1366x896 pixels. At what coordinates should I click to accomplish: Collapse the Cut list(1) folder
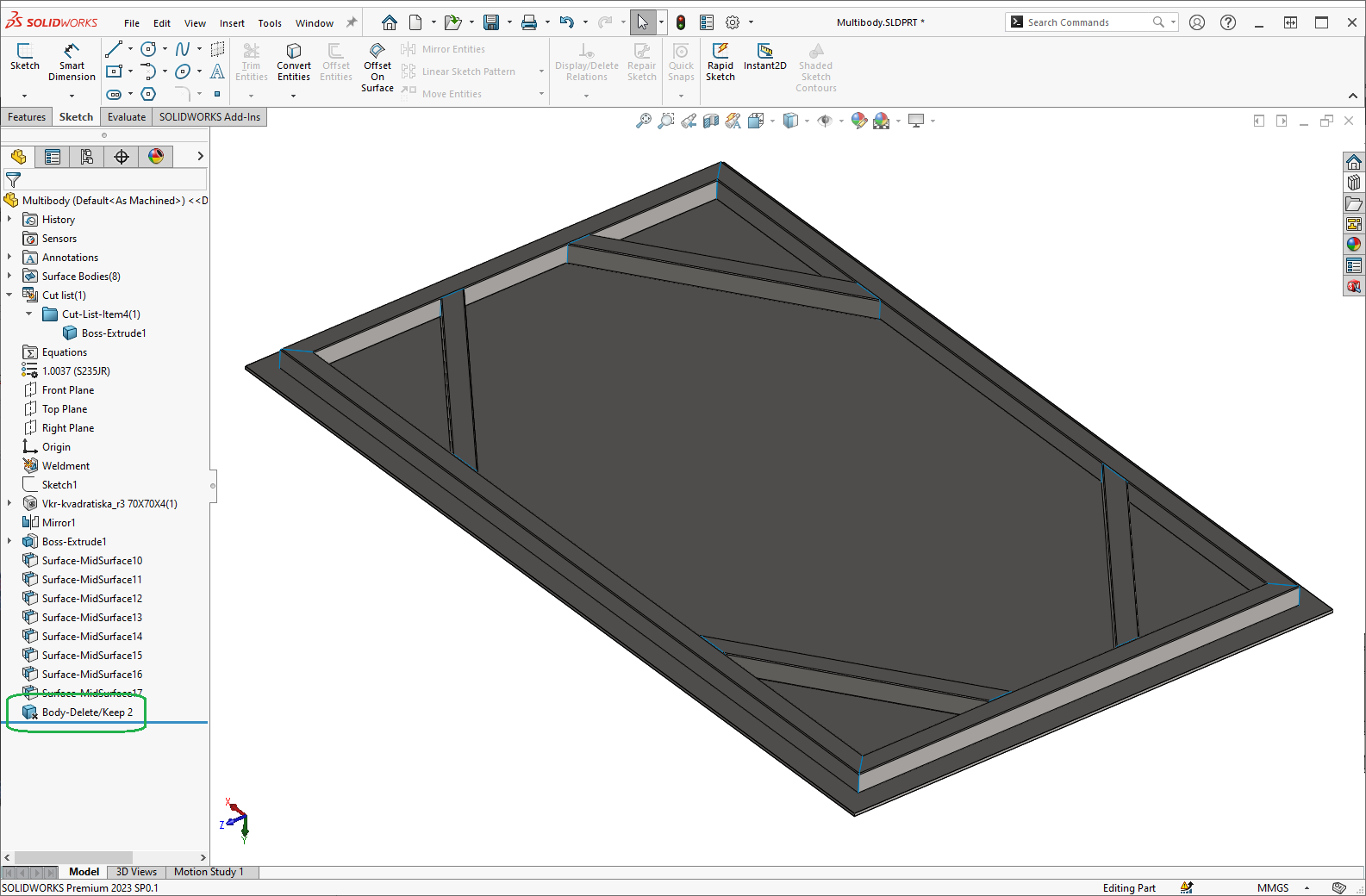[9, 296]
